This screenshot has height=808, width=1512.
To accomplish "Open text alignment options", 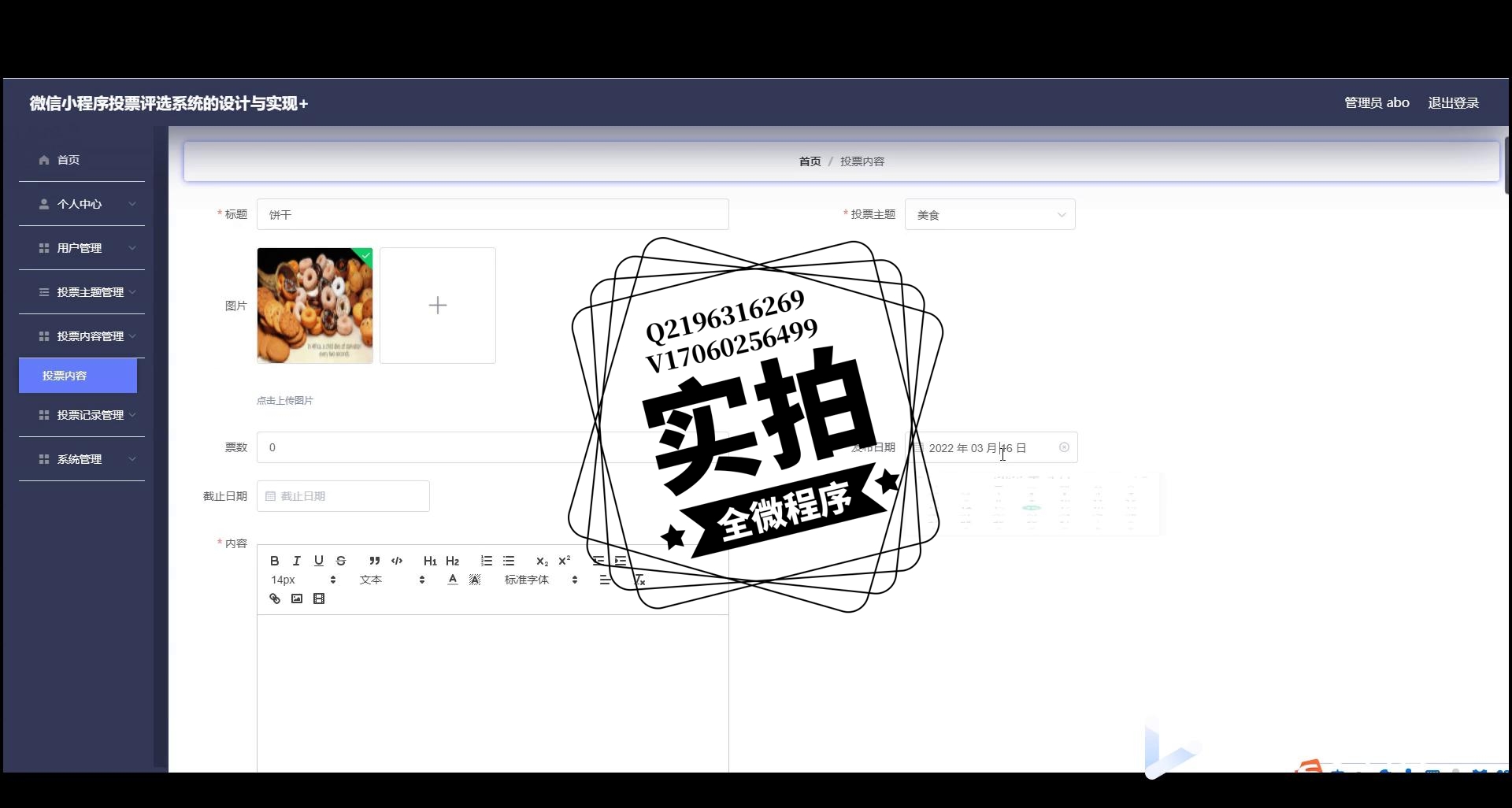I will click(x=604, y=580).
